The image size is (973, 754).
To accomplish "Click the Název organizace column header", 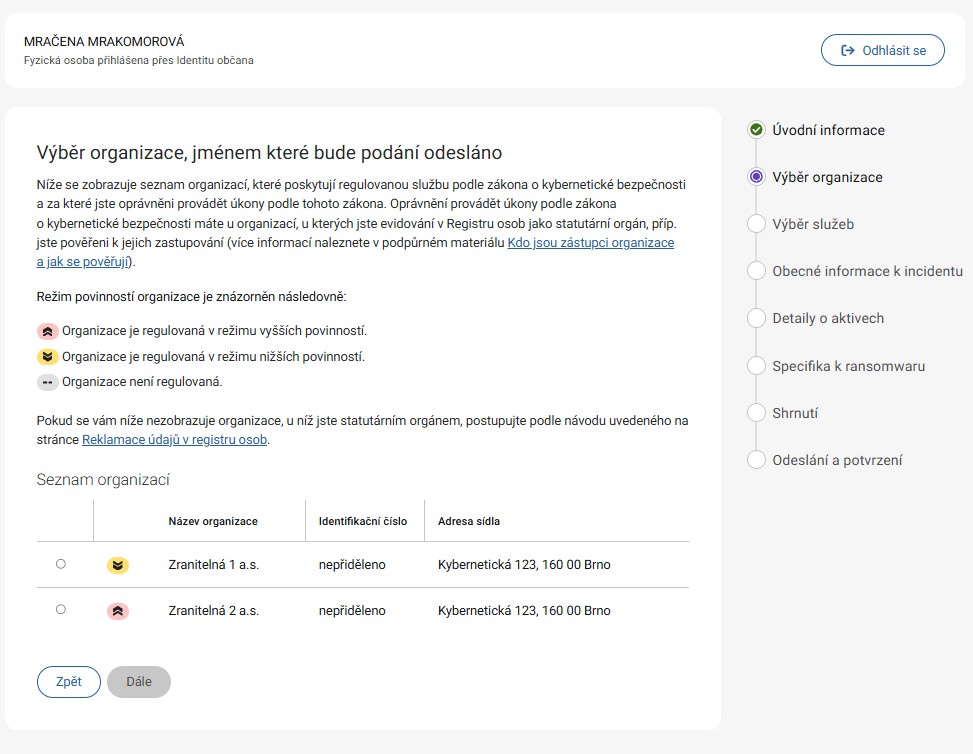I will (213, 521).
